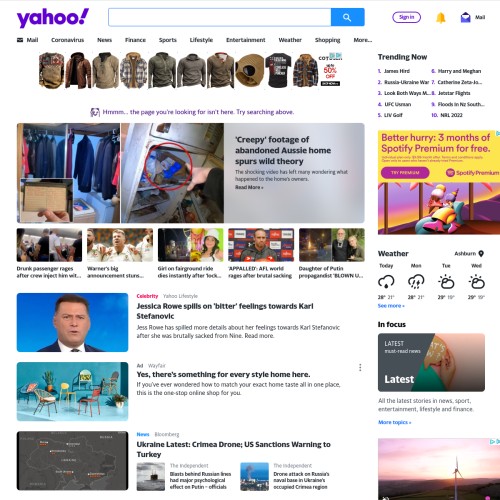Click the Try Premium Spotify button
The image size is (500, 500).
405,173
